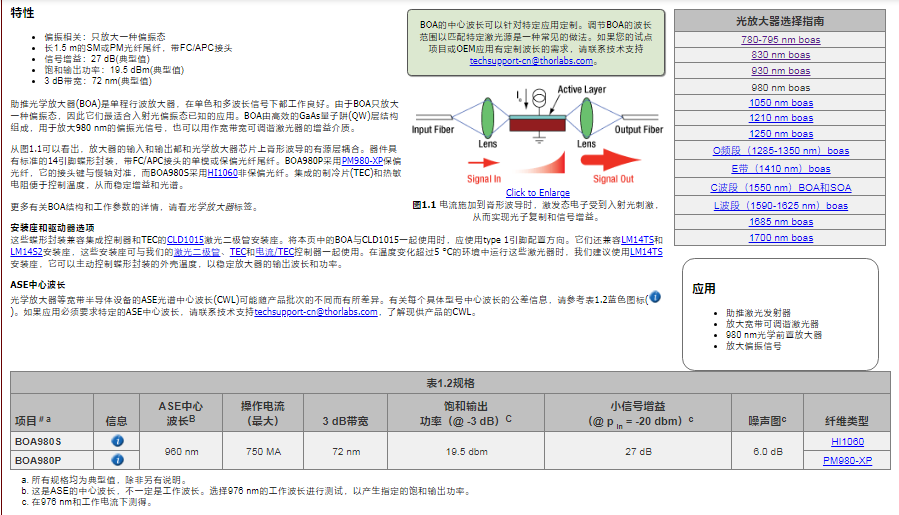Open the 780-795 nm boas link
The height and width of the screenshot is (515, 899).
point(780,40)
